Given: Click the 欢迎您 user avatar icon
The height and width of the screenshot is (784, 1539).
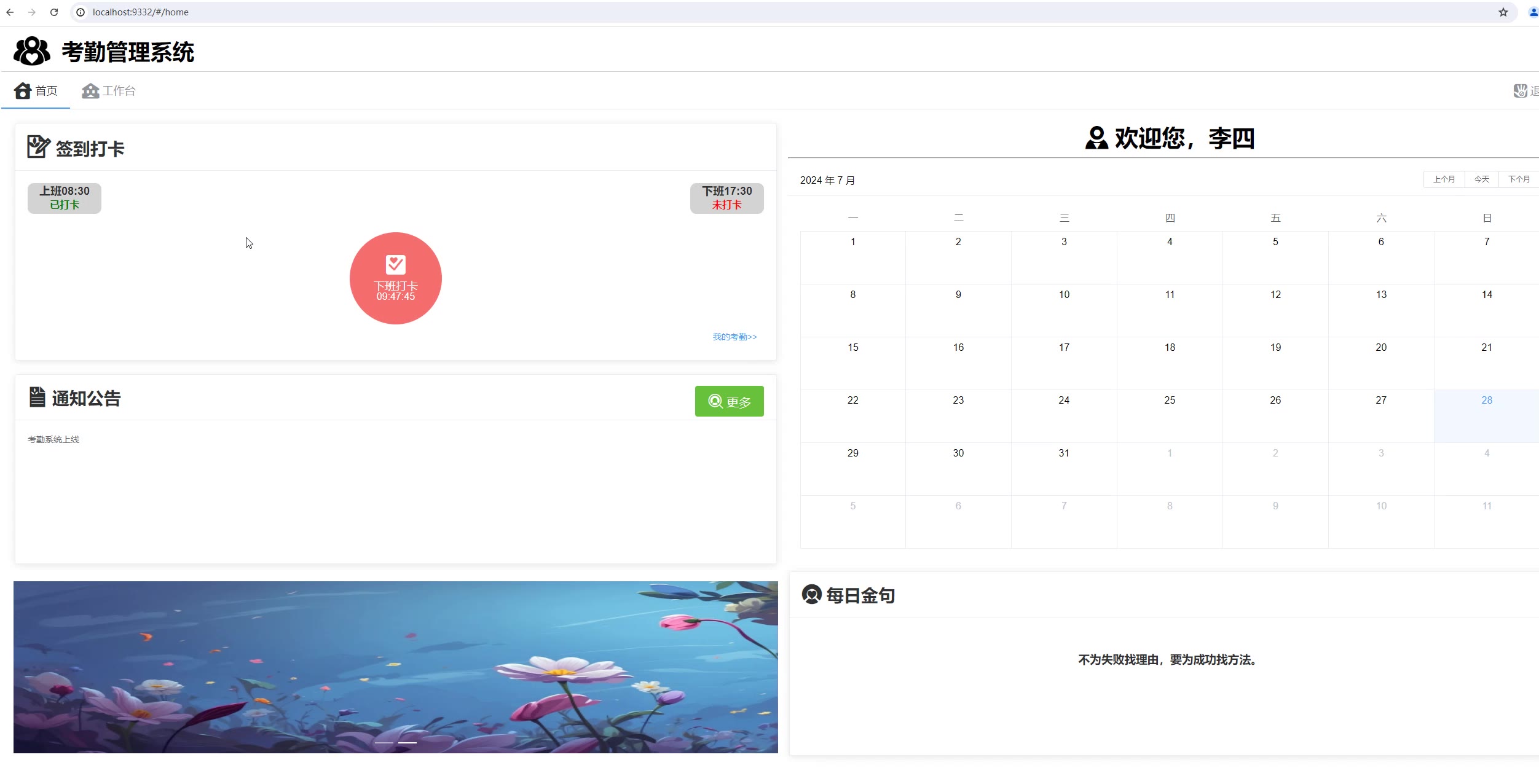Looking at the screenshot, I should (1096, 138).
